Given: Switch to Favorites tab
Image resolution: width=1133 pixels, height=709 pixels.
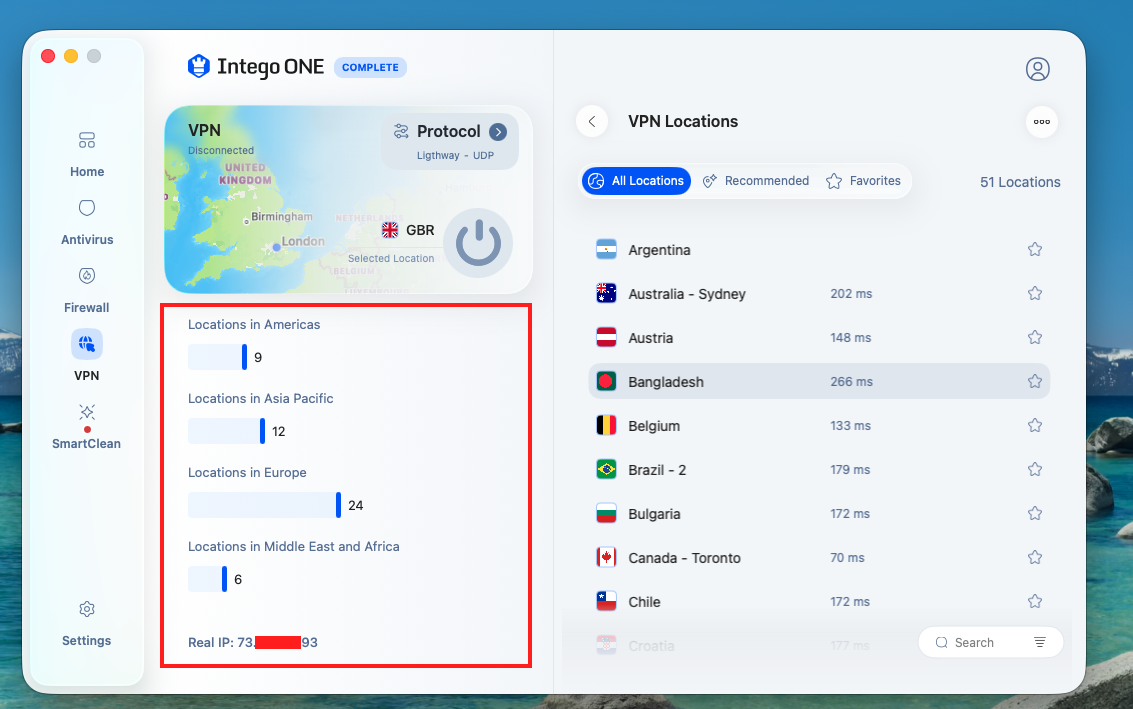Looking at the screenshot, I should coord(863,181).
